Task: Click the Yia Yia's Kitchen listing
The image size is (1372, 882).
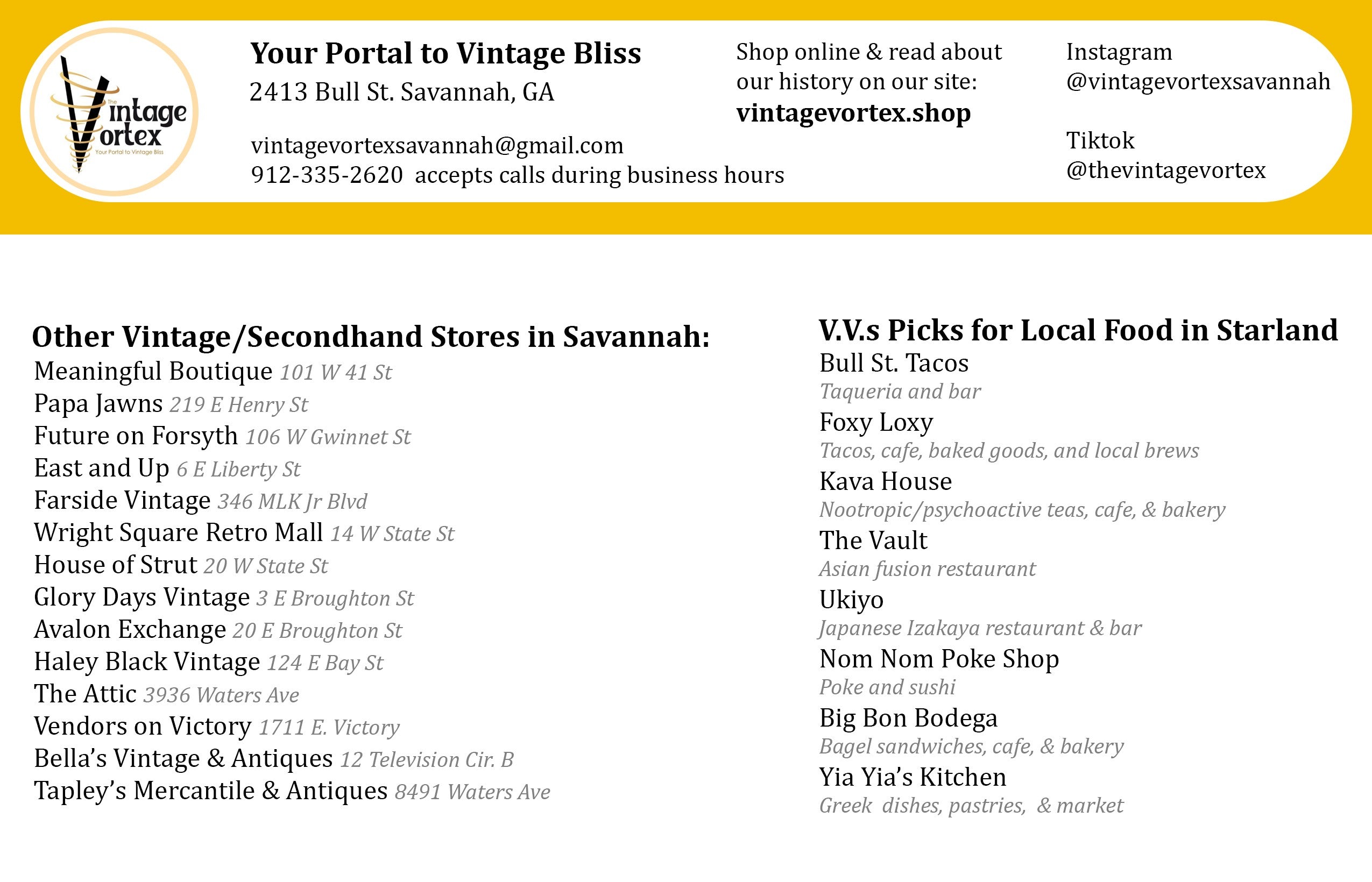Action: [913, 777]
